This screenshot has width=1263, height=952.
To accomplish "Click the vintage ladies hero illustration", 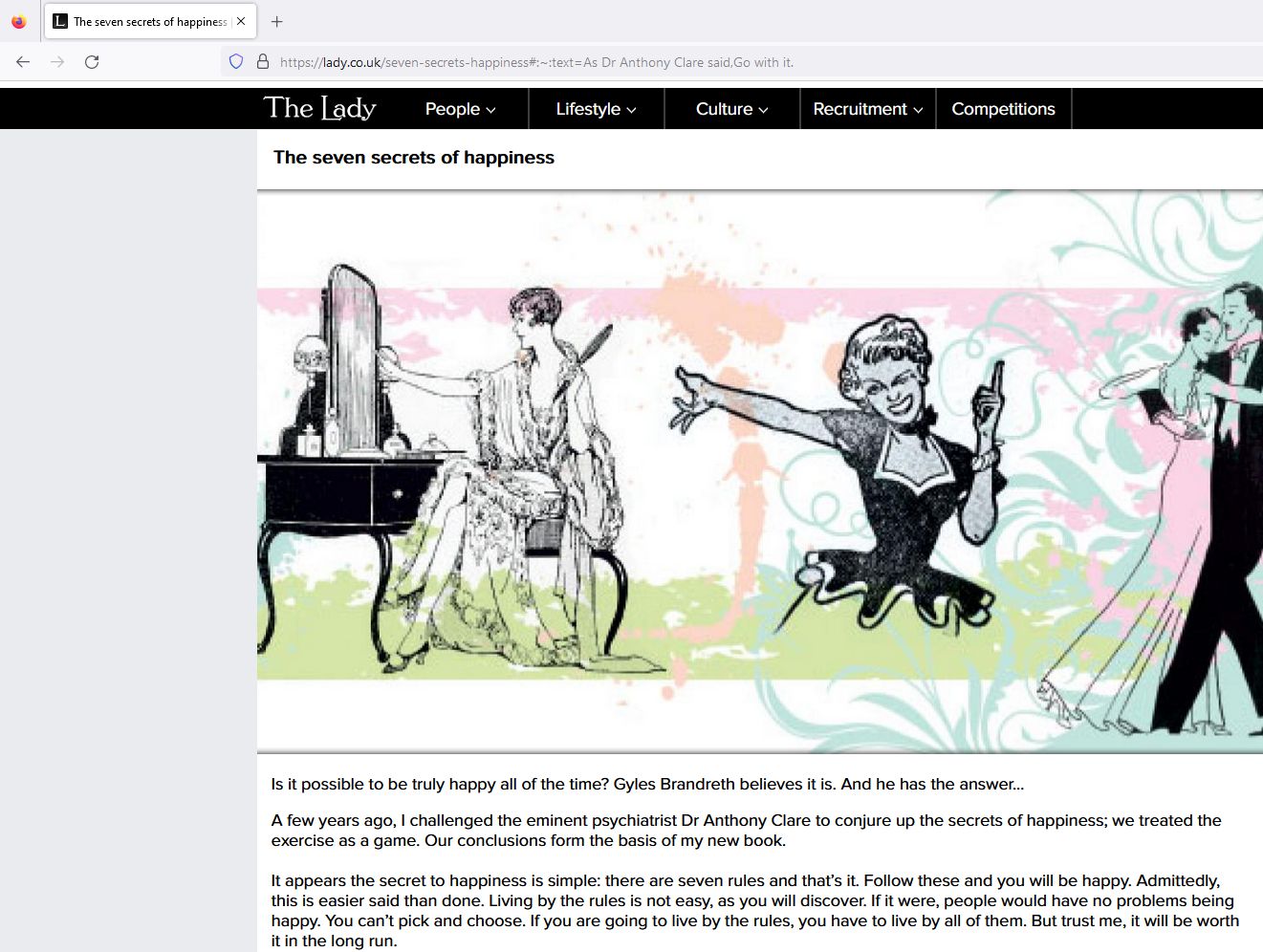I will tap(760, 471).
